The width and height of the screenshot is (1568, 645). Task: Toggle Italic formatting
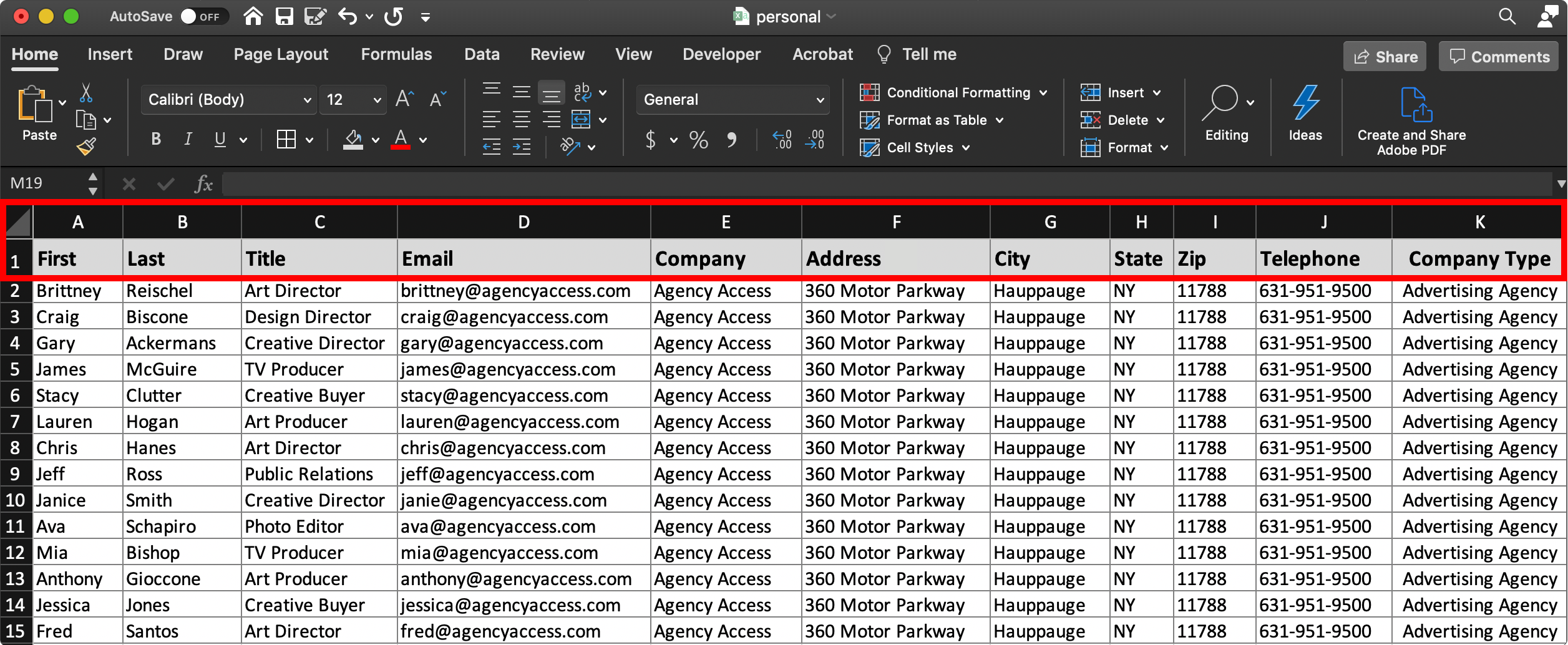pos(188,140)
